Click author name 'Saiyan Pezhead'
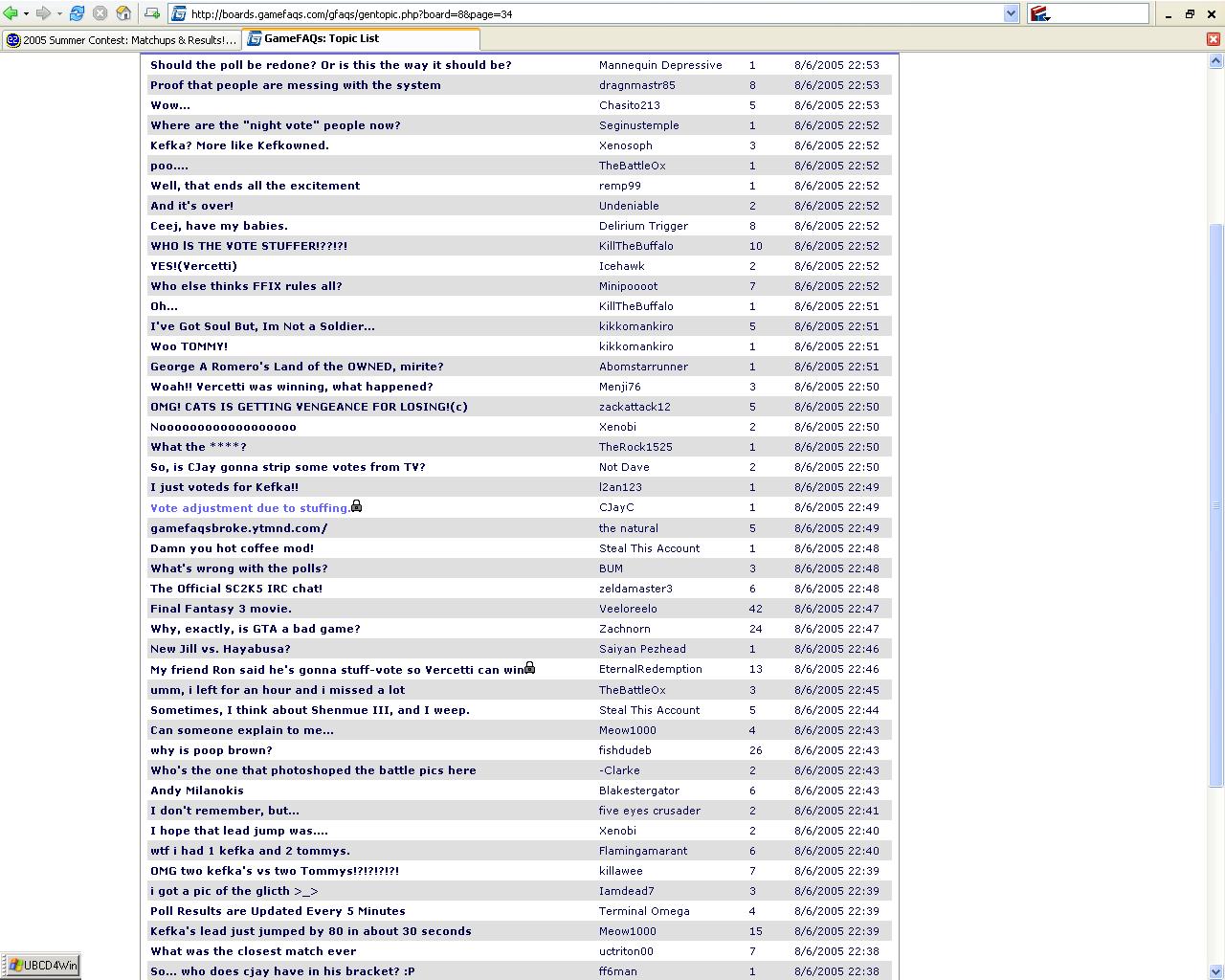Viewport: 1225px width, 980px height. (x=642, y=649)
